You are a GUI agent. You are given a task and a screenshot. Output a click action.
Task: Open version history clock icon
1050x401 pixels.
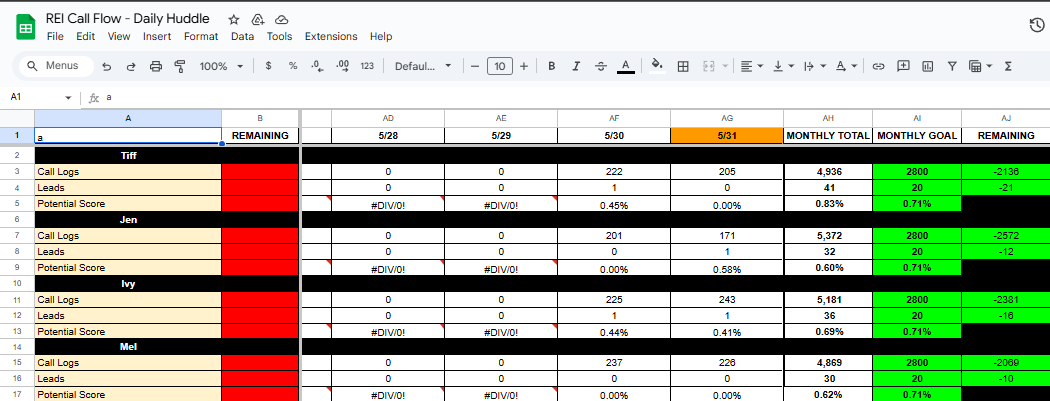[1036, 25]
